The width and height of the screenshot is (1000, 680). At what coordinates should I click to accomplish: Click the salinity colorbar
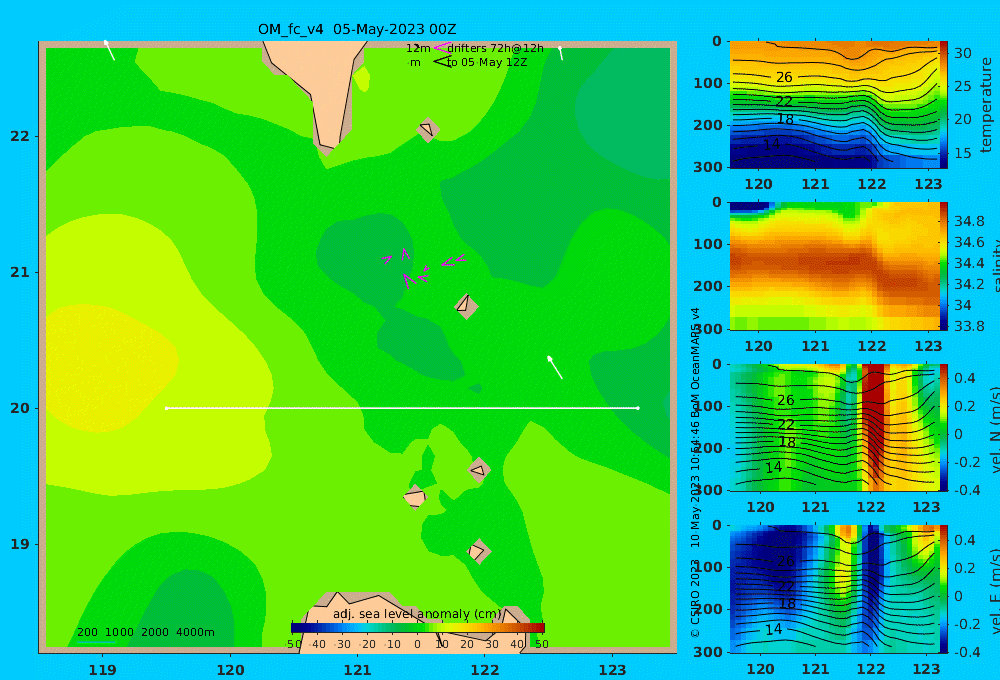pyautogui.click(x=944, y=266)
